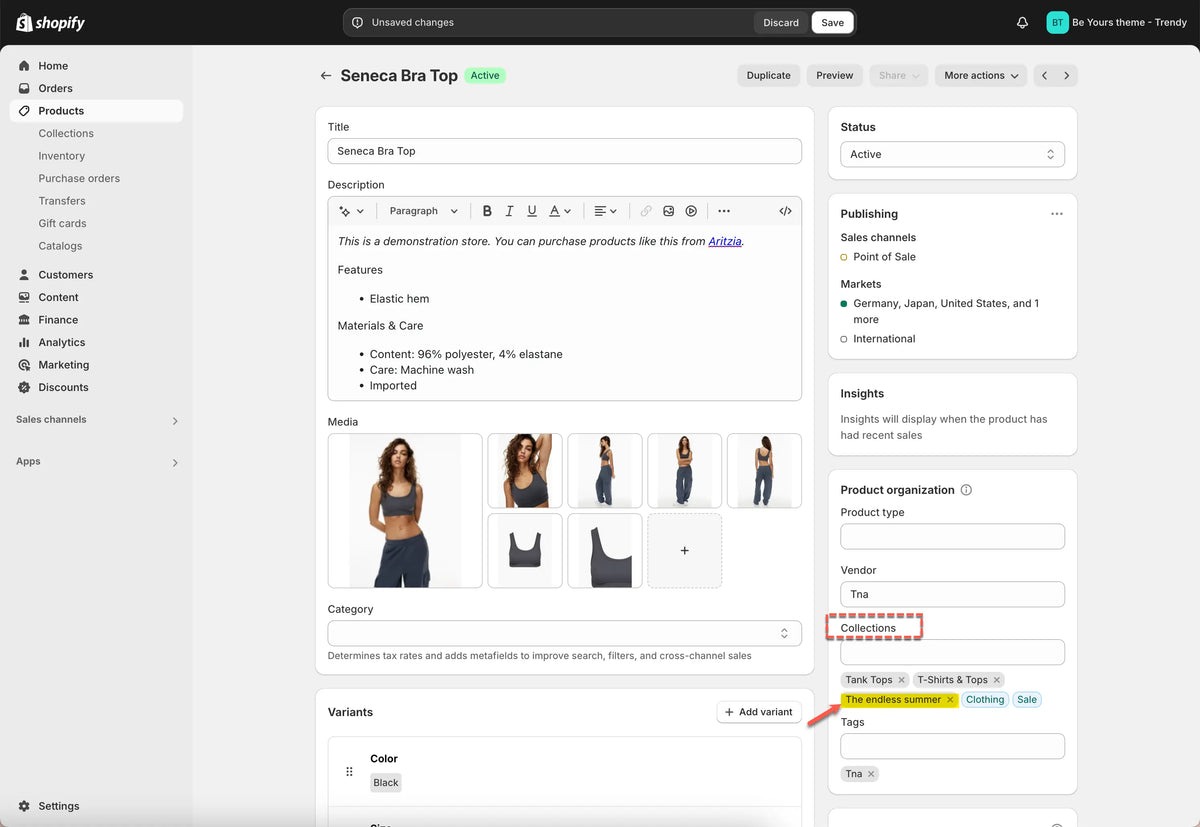Add the suggested Clothing collection

[985, 700]
